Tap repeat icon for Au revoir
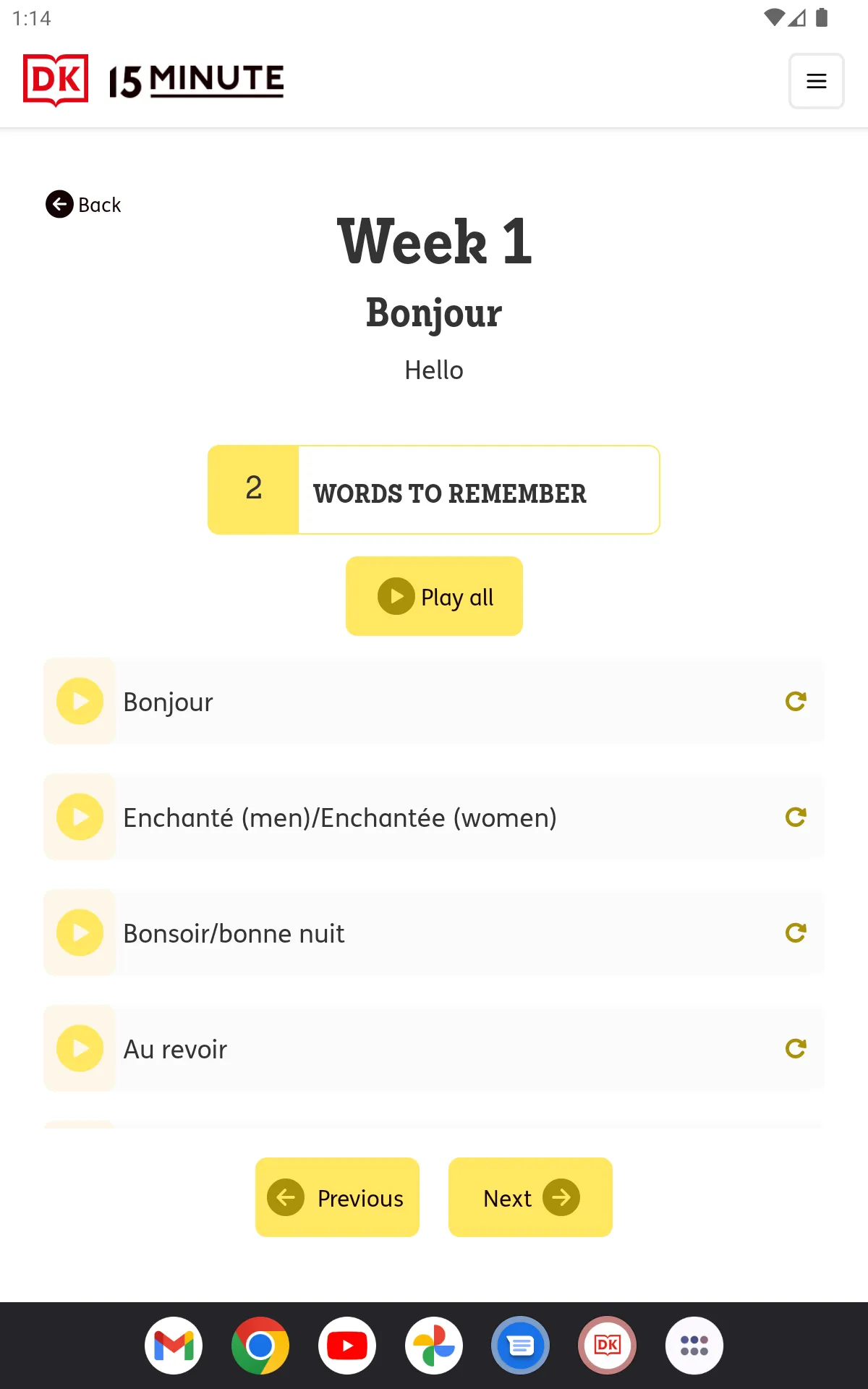The image size is (868, 1389). coord(796,1048)
